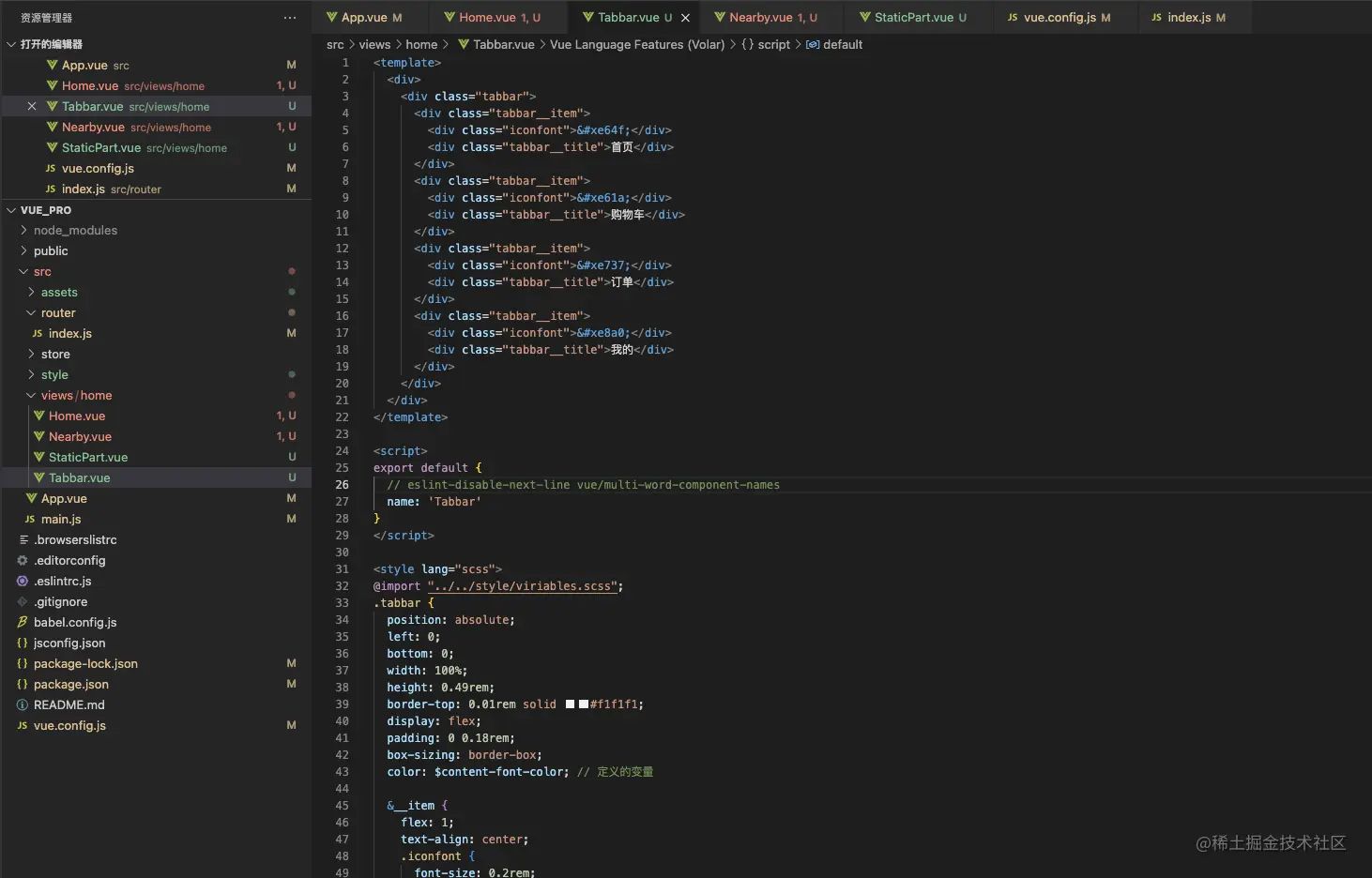
Task: Collapse the src folder
Action: 42,271
